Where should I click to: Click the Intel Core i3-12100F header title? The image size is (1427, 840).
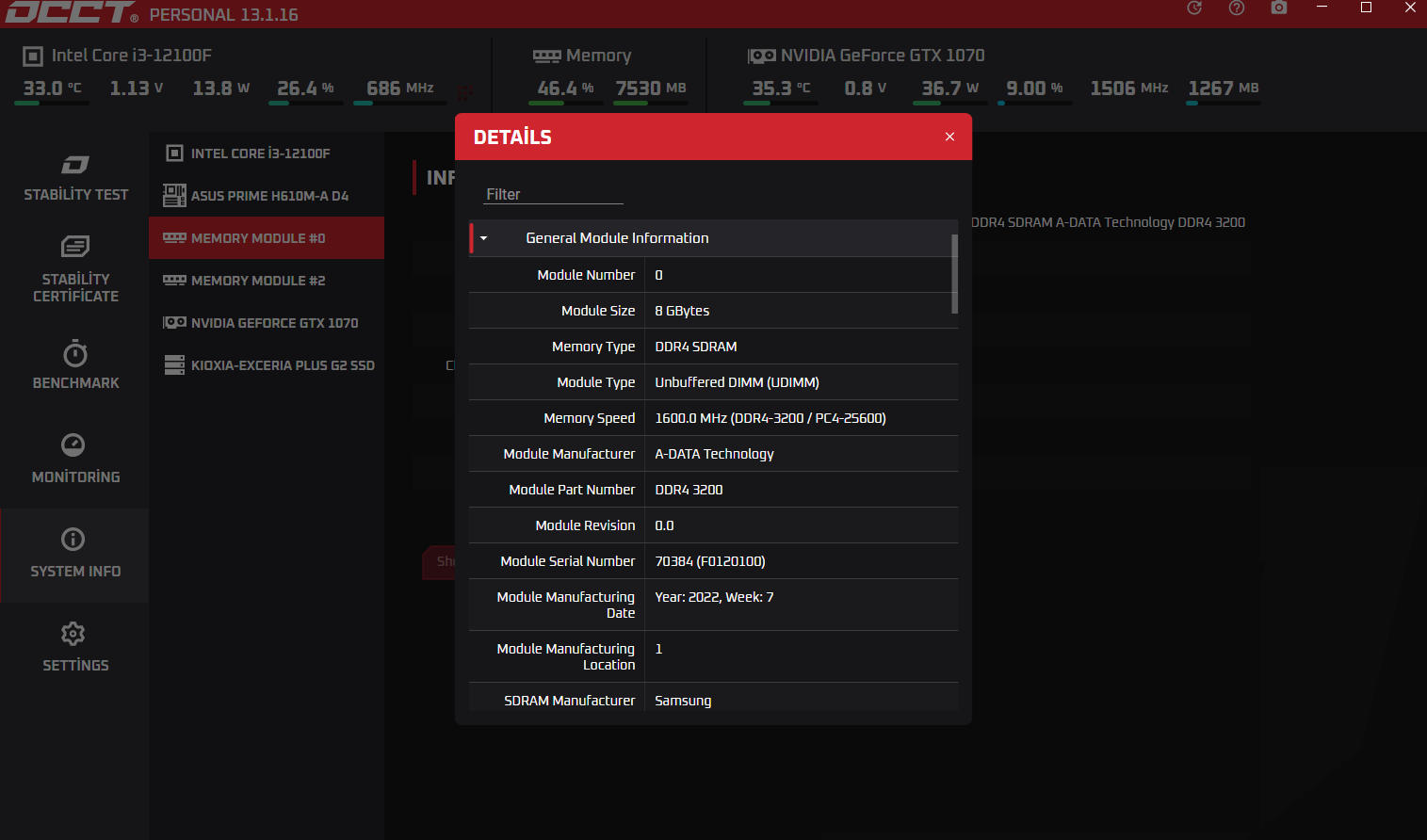(x=132, y=56)
